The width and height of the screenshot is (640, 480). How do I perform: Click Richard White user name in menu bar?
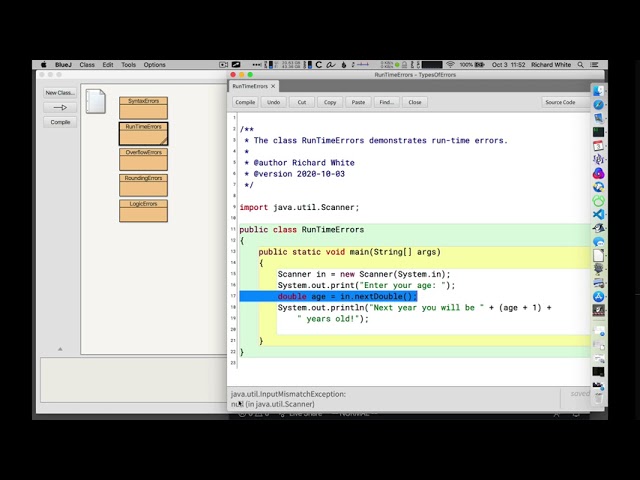click(x=551, y=64)
